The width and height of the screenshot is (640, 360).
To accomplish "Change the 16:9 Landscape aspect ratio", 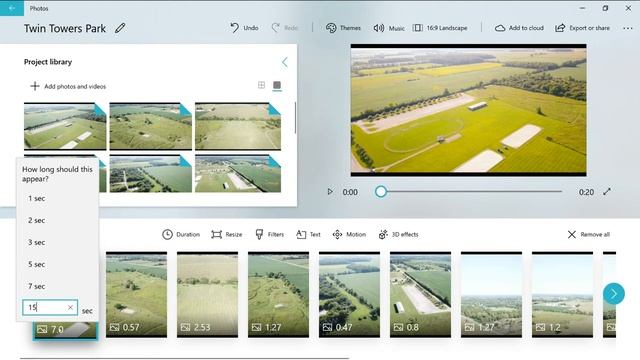I will (x=440, y=28).
